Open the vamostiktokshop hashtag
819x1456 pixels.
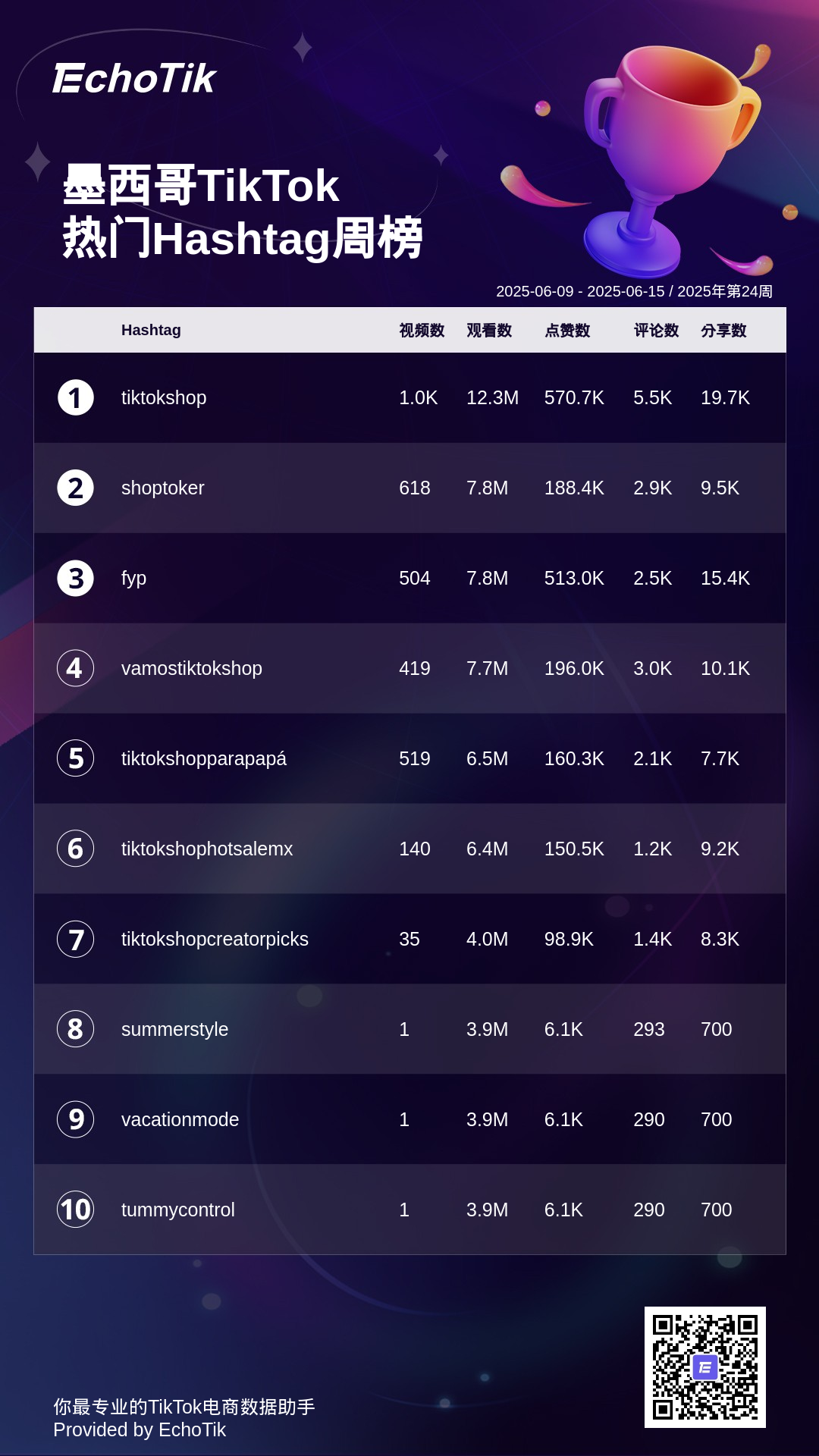pos(192,668)
